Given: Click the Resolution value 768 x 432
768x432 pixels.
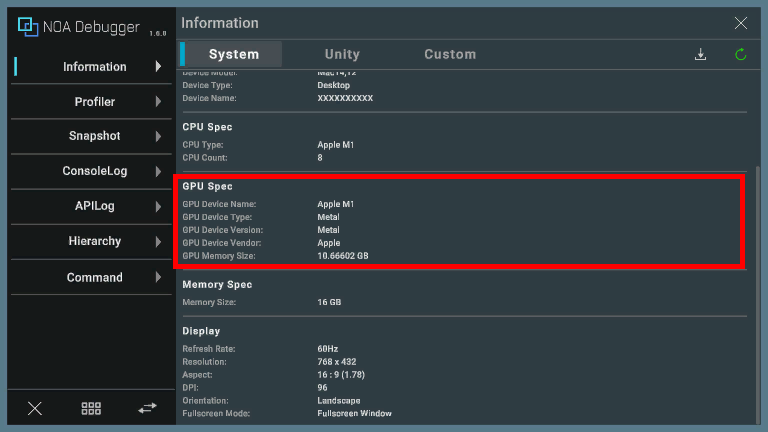Looking at the screenshot, I should click(336, 362).
